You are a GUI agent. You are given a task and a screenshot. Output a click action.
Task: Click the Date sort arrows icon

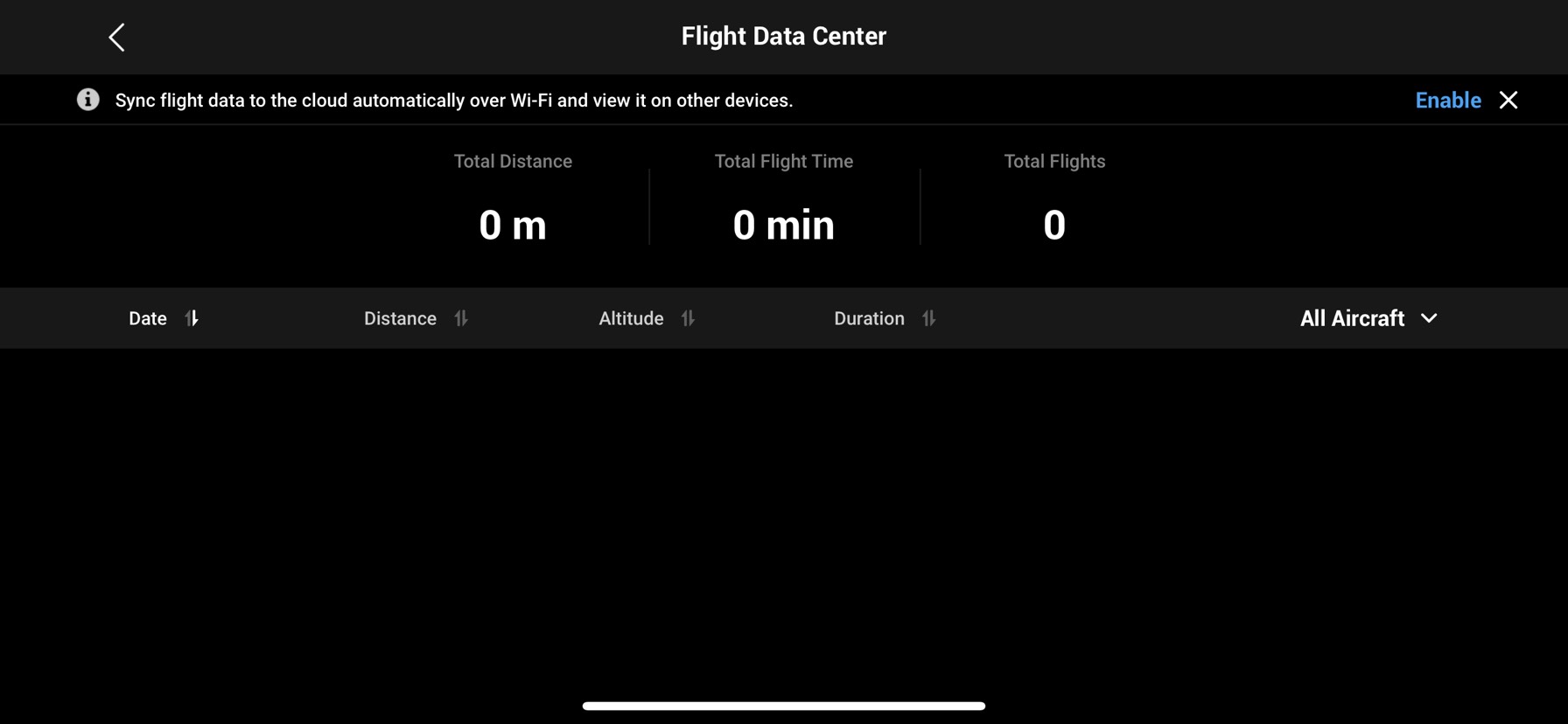pyautogui.click(x=192, y=318)
